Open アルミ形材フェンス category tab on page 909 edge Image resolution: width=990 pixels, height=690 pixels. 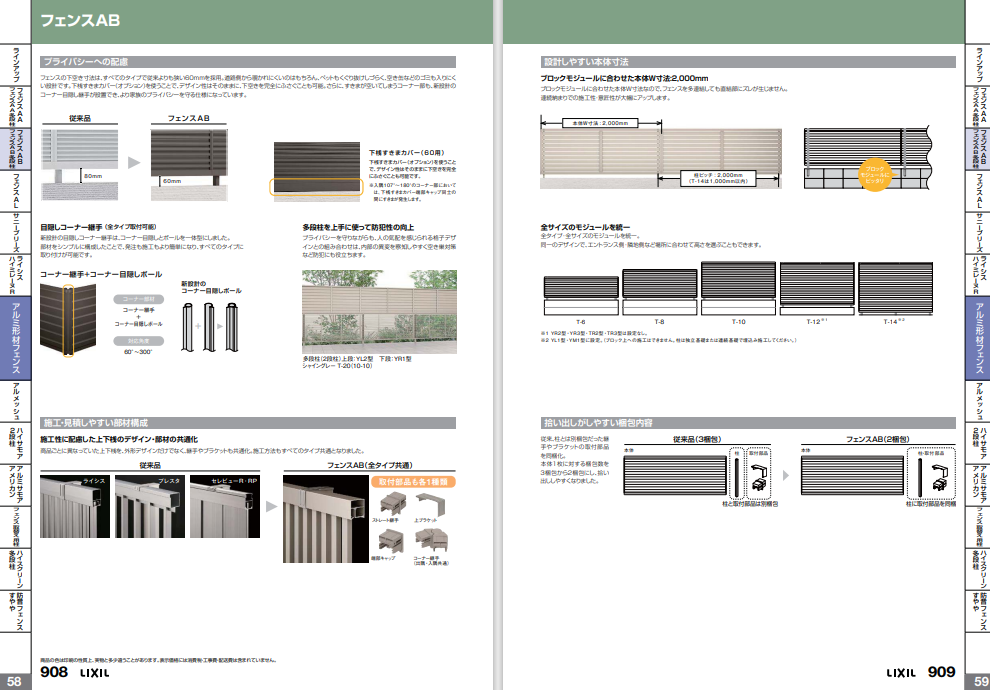coord(977,338)
